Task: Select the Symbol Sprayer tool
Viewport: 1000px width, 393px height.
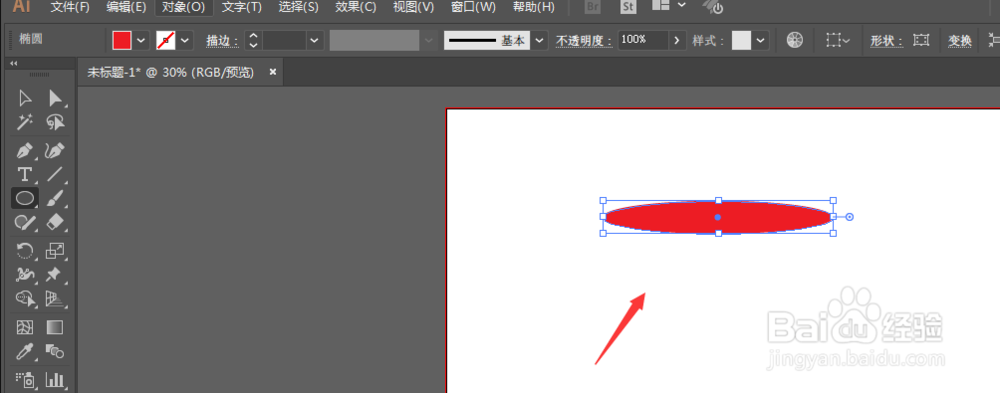Action: coord(25,380)
